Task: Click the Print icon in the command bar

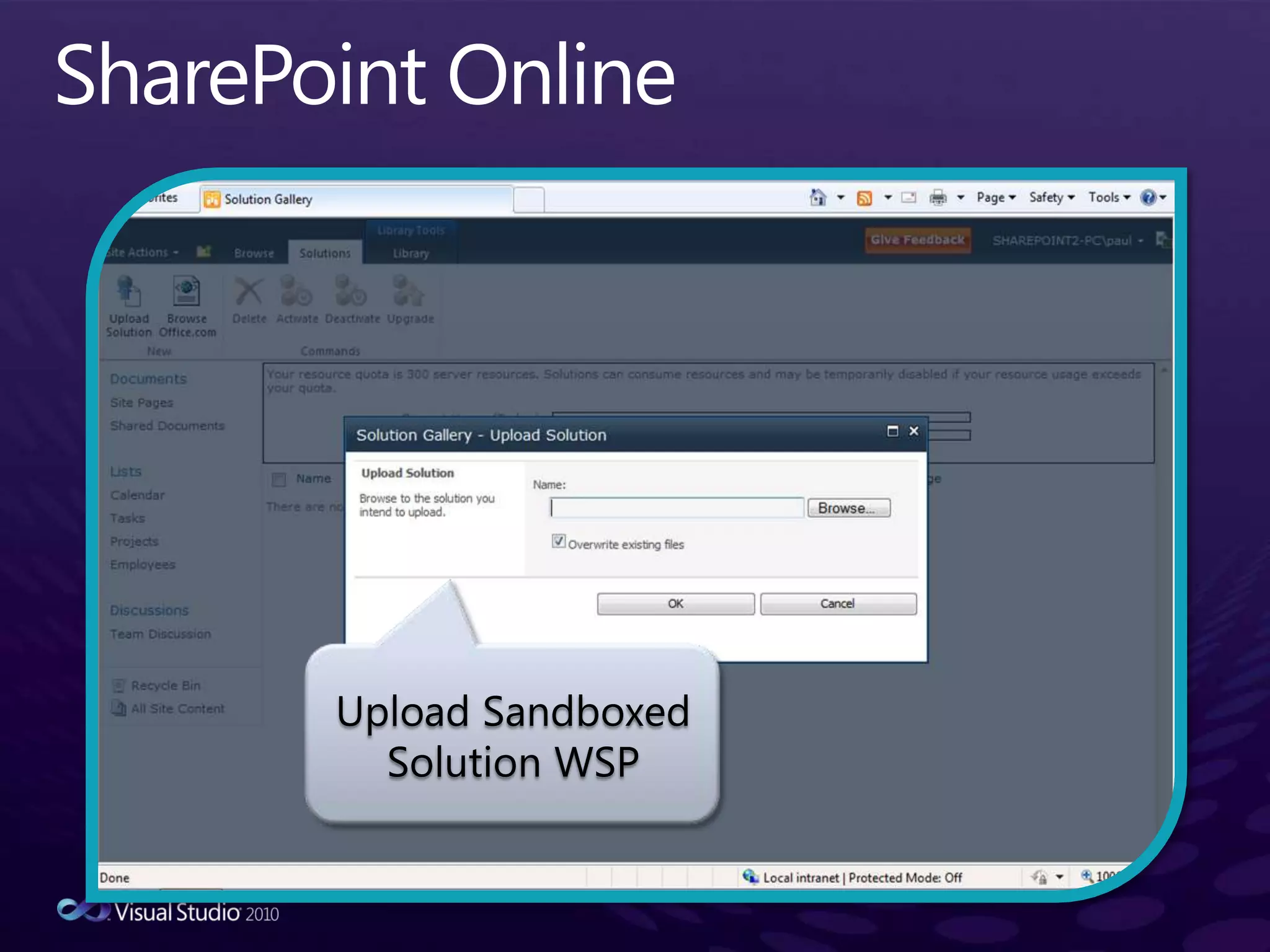Action: (938, 198)
